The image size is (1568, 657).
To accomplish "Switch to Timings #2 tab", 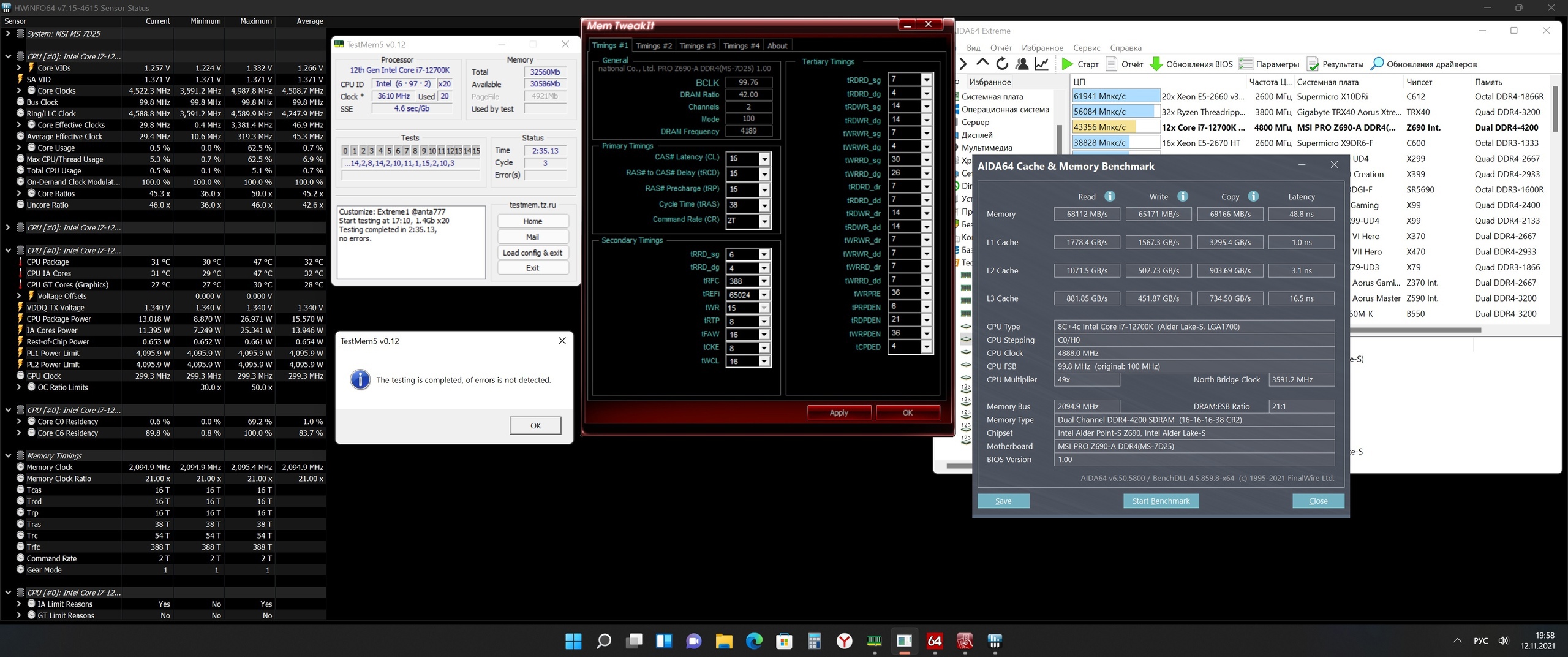I will tap(654, 46).
